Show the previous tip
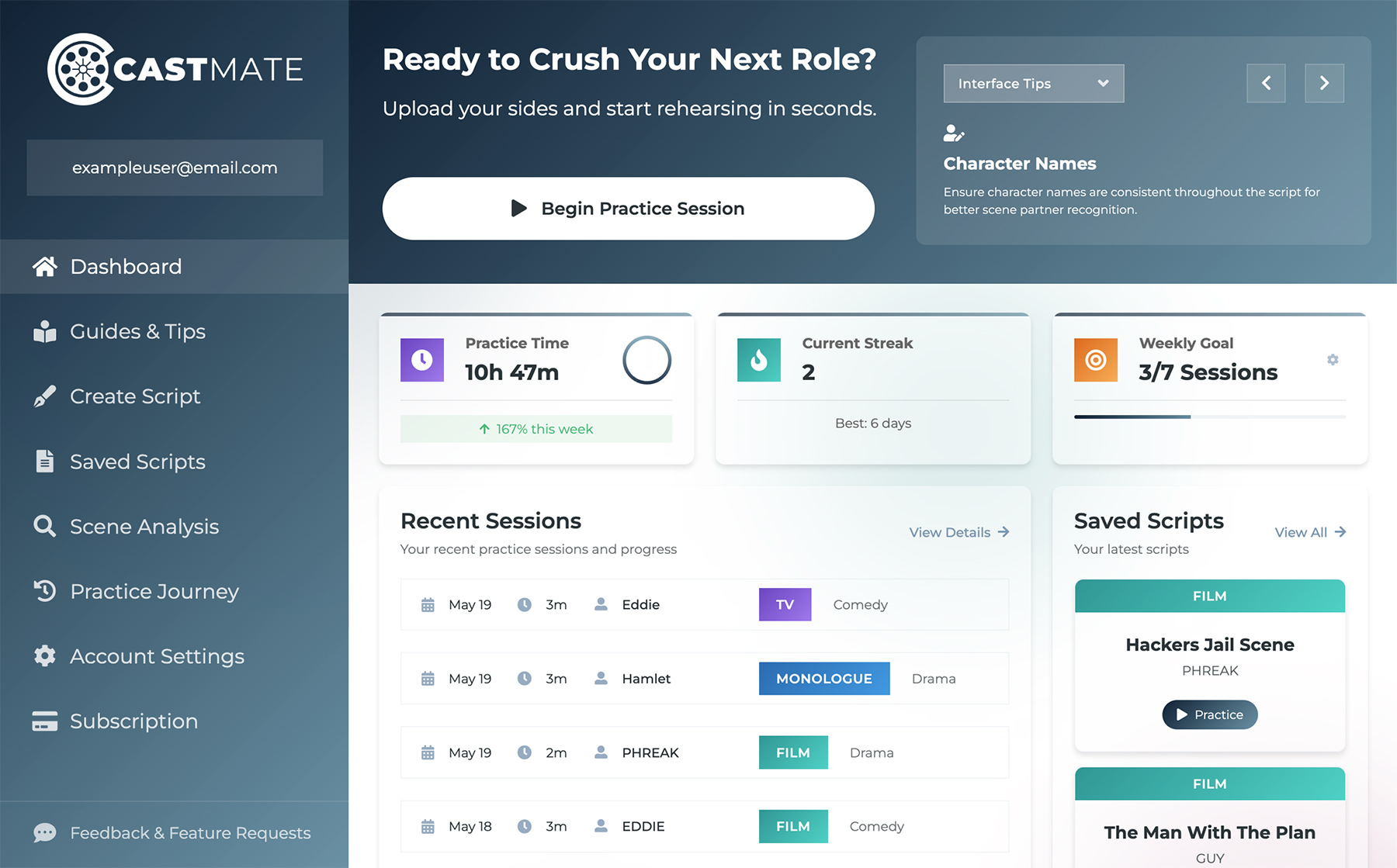 (x=1266, y=83)
